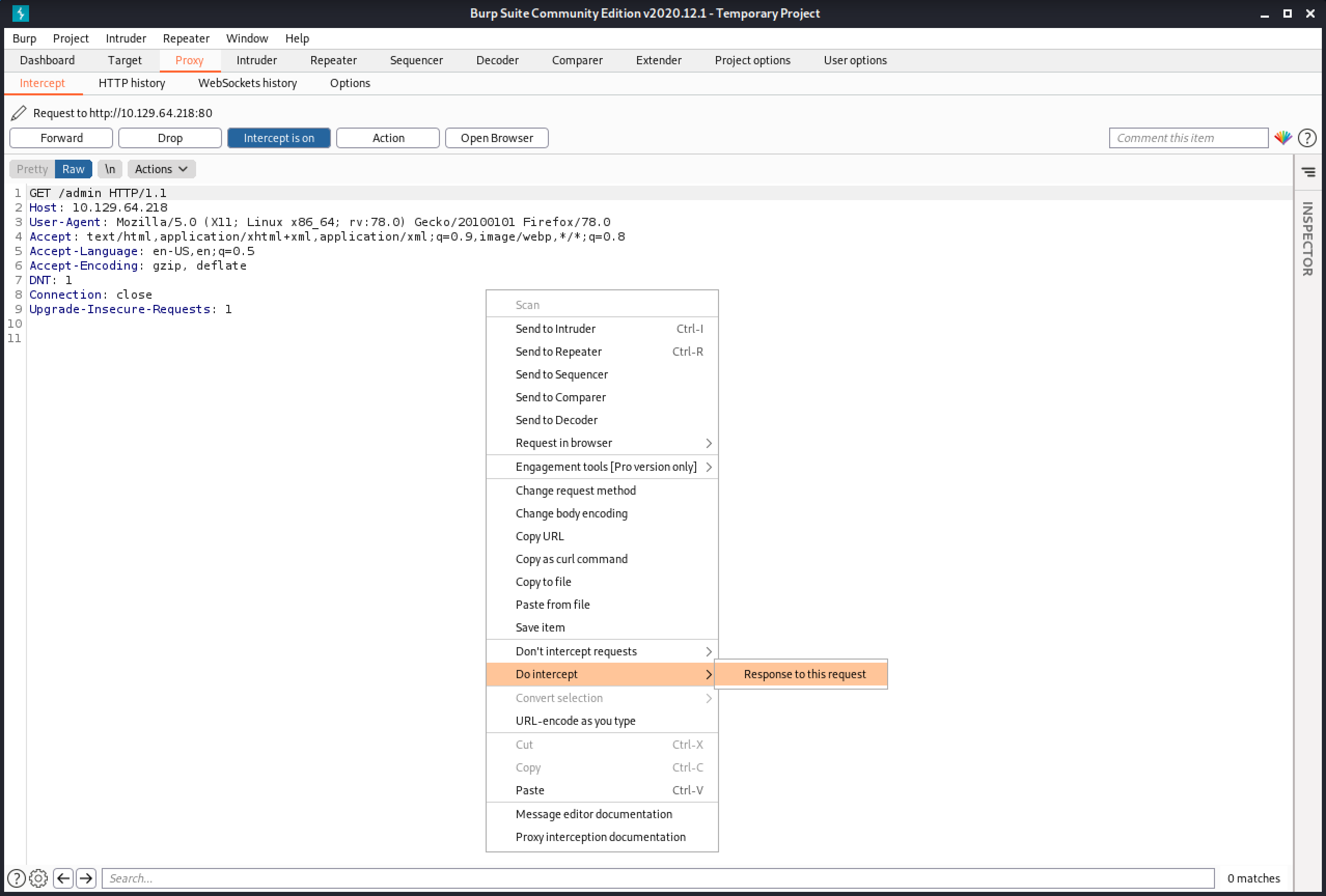
Task: Select Change request method
Action: coord(601,491)
